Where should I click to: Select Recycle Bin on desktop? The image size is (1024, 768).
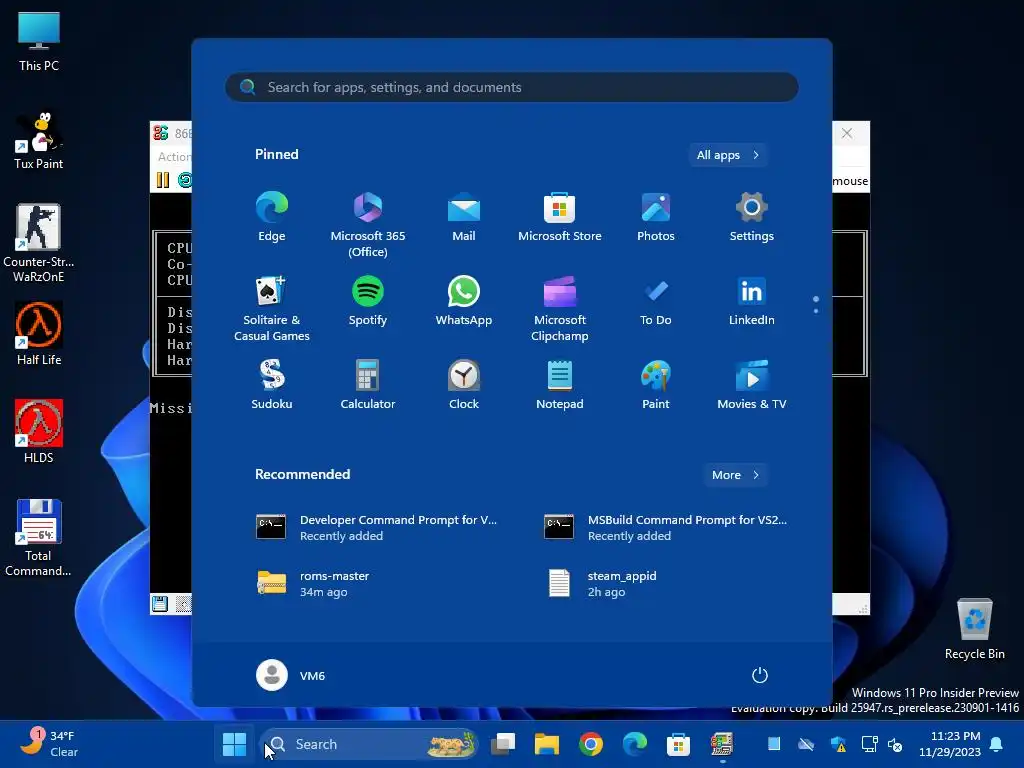[974, 630]
